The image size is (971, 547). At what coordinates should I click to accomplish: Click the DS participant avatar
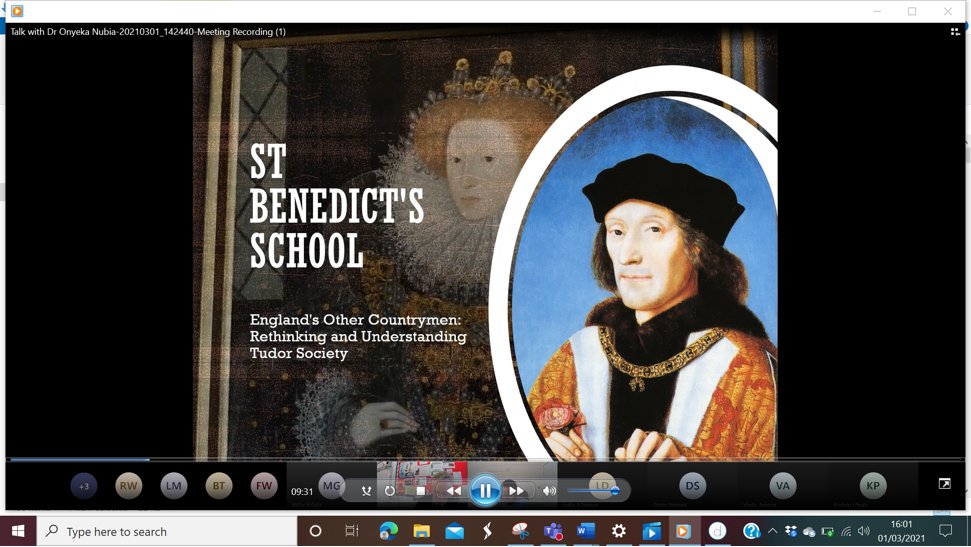(x=692, y=486)
